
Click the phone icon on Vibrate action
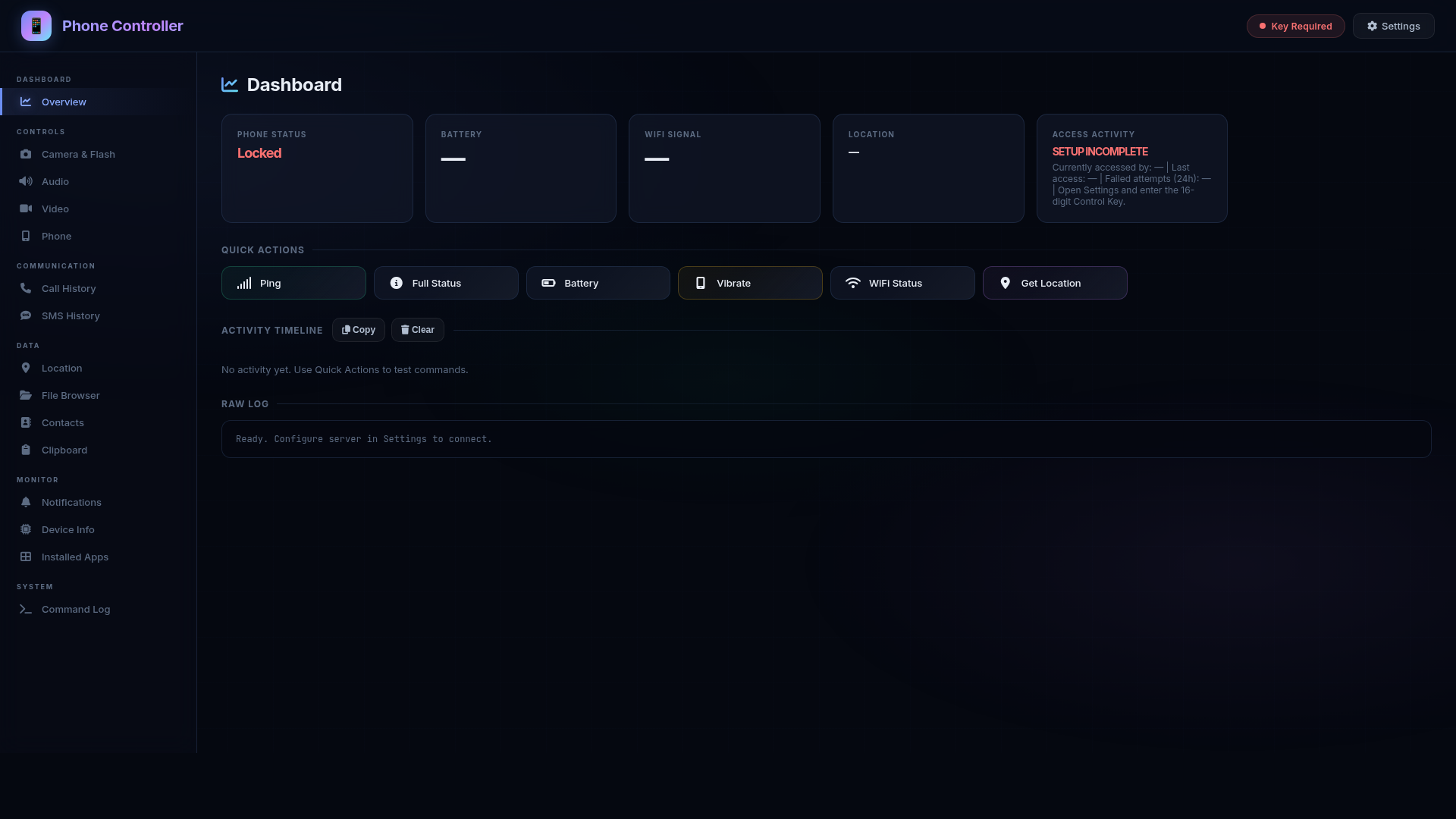[x=701, y=283]
